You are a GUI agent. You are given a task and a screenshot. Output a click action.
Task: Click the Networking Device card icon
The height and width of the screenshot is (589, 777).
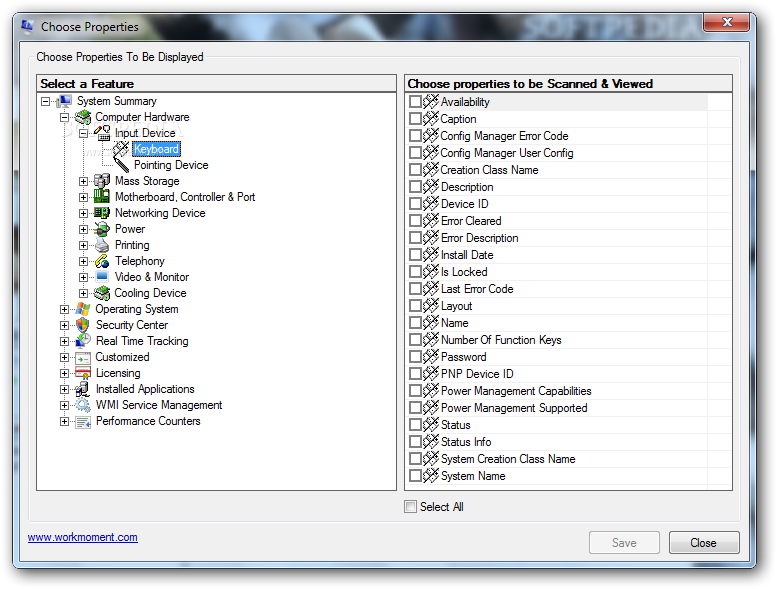[102, 213]
